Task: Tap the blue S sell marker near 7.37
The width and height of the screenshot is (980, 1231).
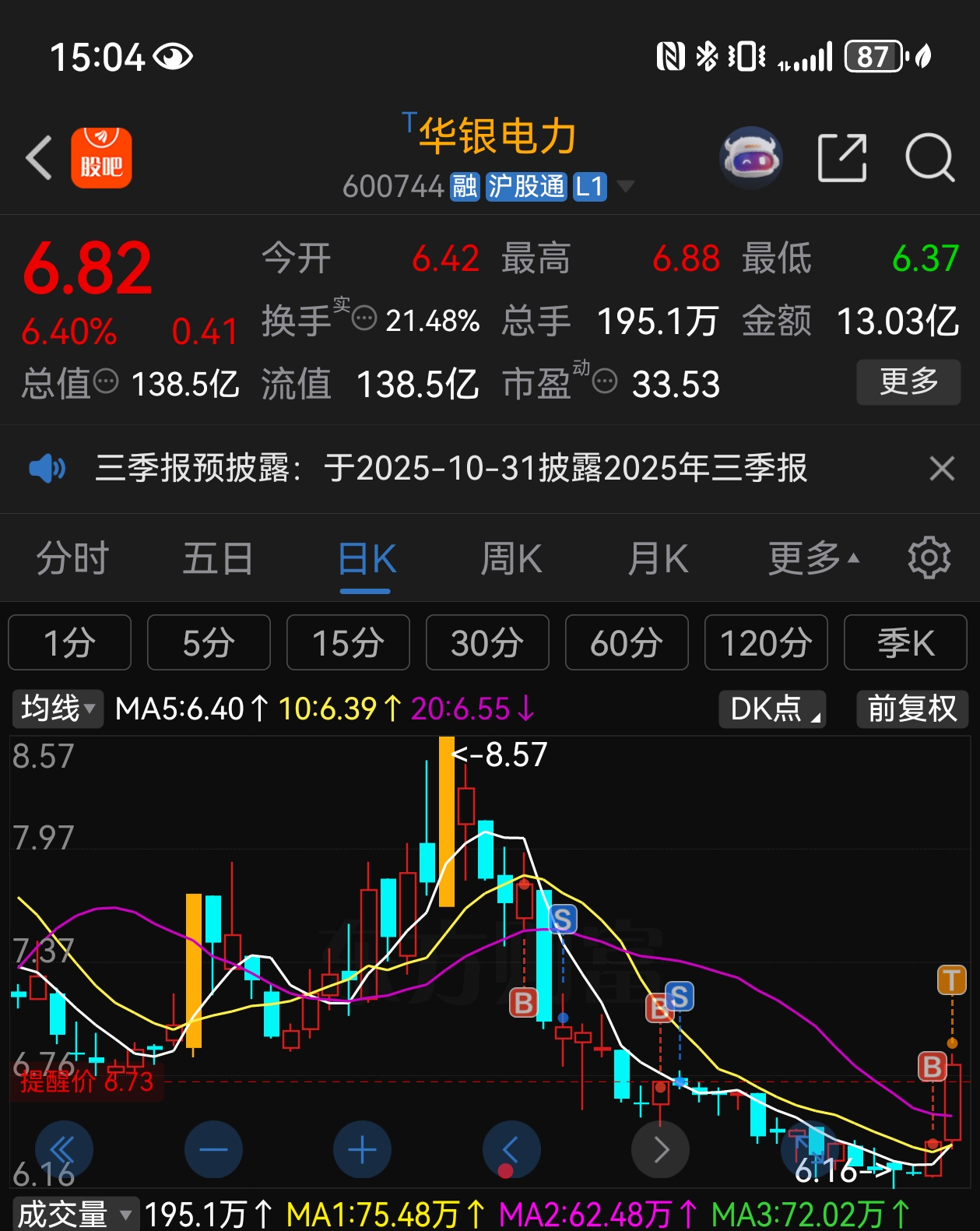Action: [563, 920]
